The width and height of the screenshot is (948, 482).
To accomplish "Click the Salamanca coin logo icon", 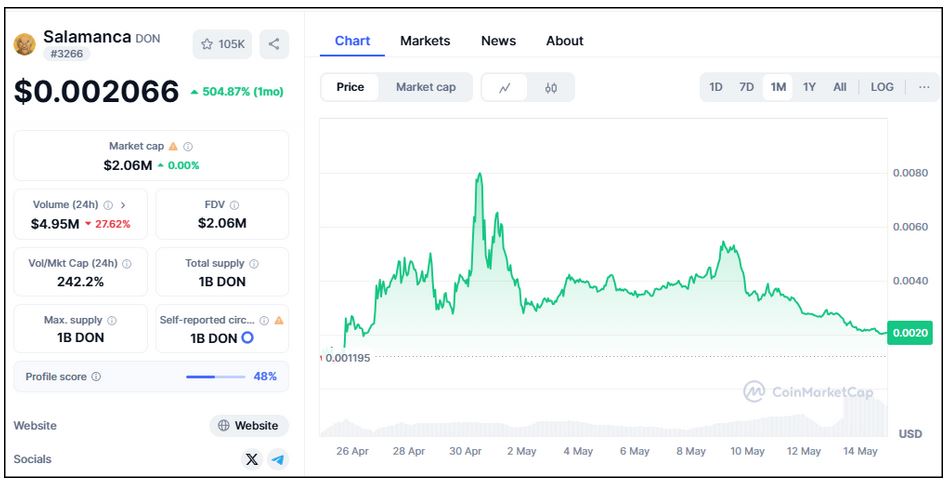I will (25, 44).
